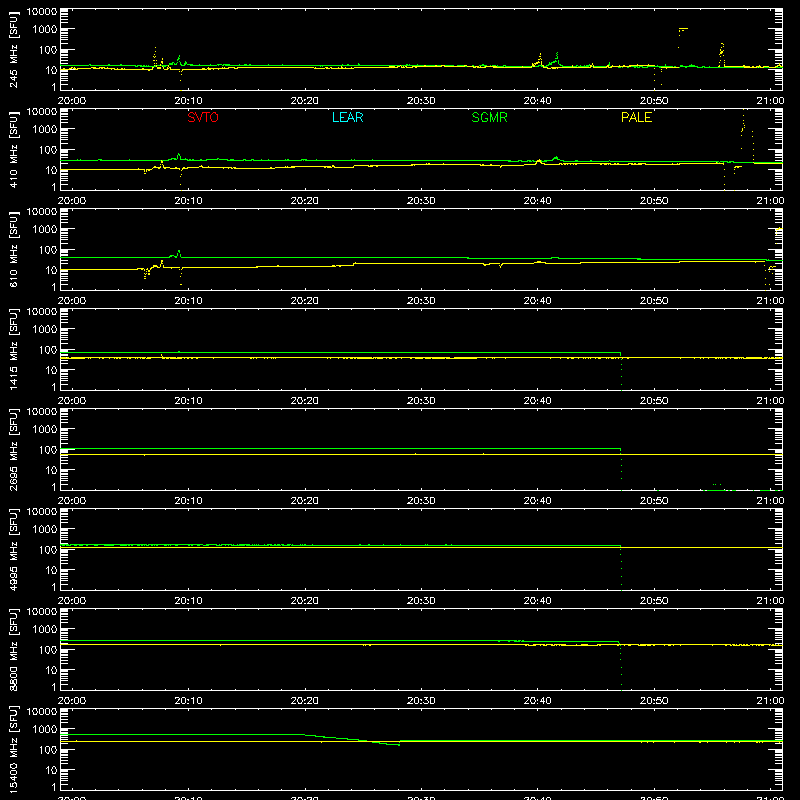The width and height of the screenshot is (800, 800).
Task: Select the 2695 MHz [SFU] axis title
Action: click(13, 449)
